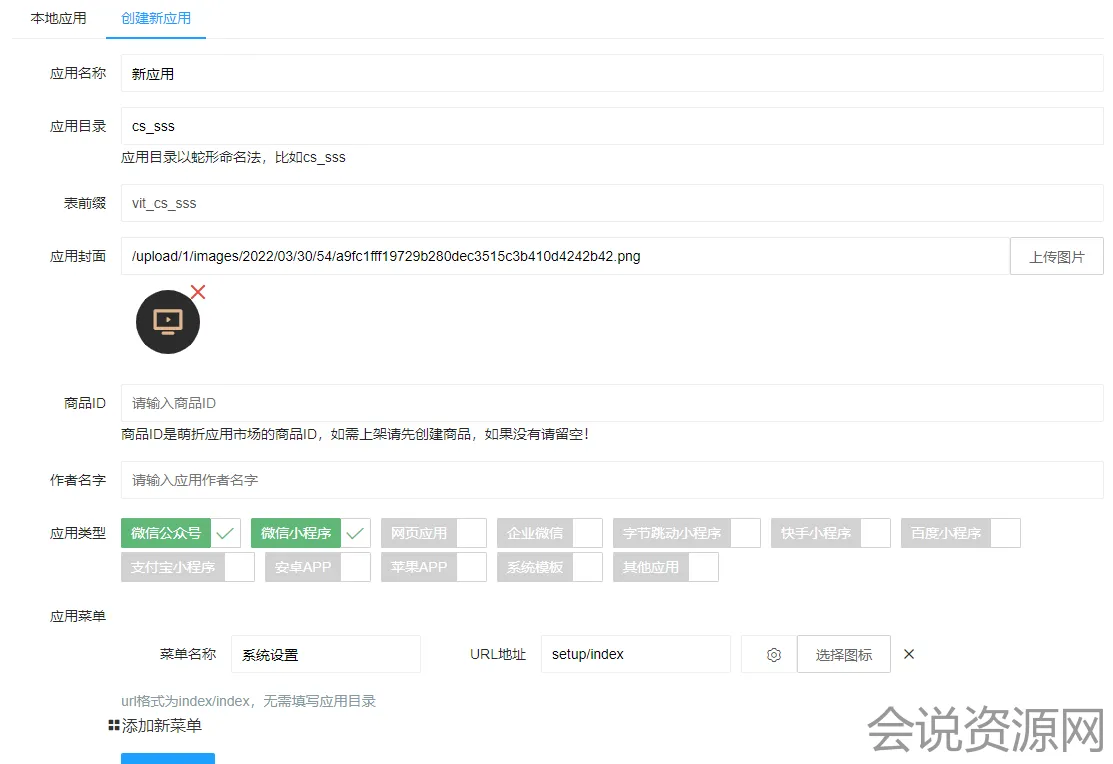Click into the 作者名字 text field

tap(611, 480)
